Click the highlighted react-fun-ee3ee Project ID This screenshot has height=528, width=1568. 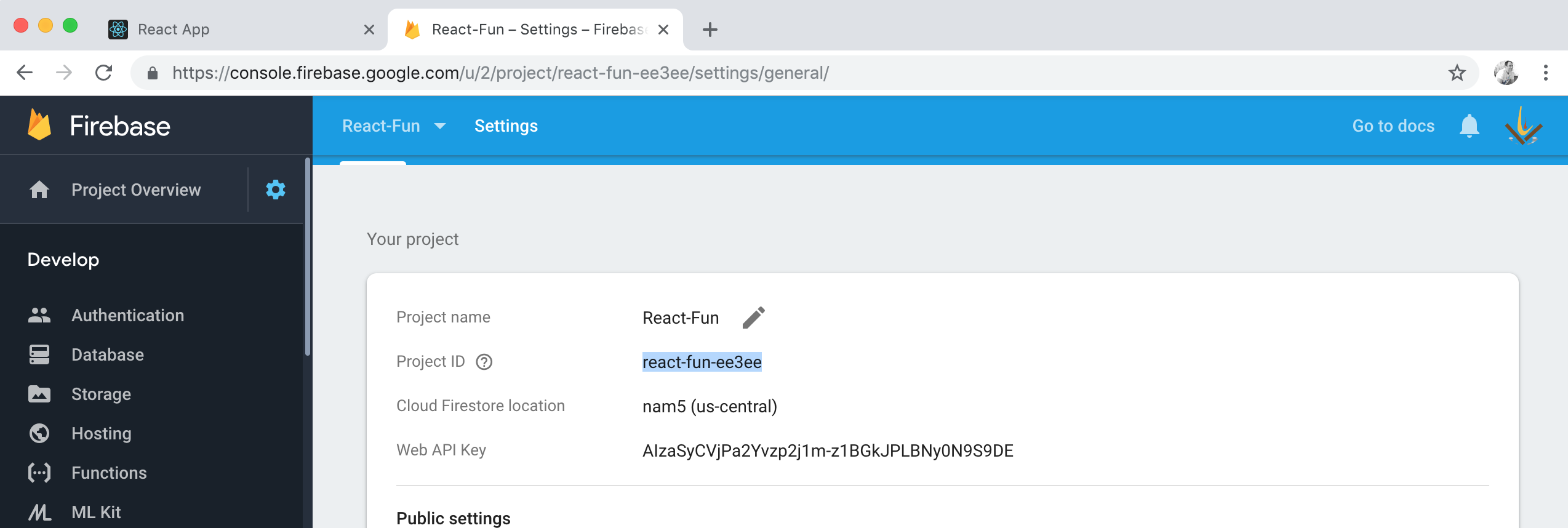click(x=702, y=362)
